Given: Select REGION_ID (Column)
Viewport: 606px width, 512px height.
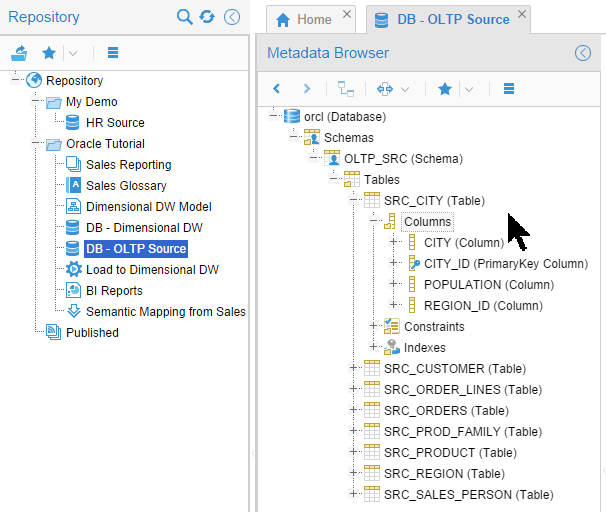Looking at the screenshot, I should (483, 306).
